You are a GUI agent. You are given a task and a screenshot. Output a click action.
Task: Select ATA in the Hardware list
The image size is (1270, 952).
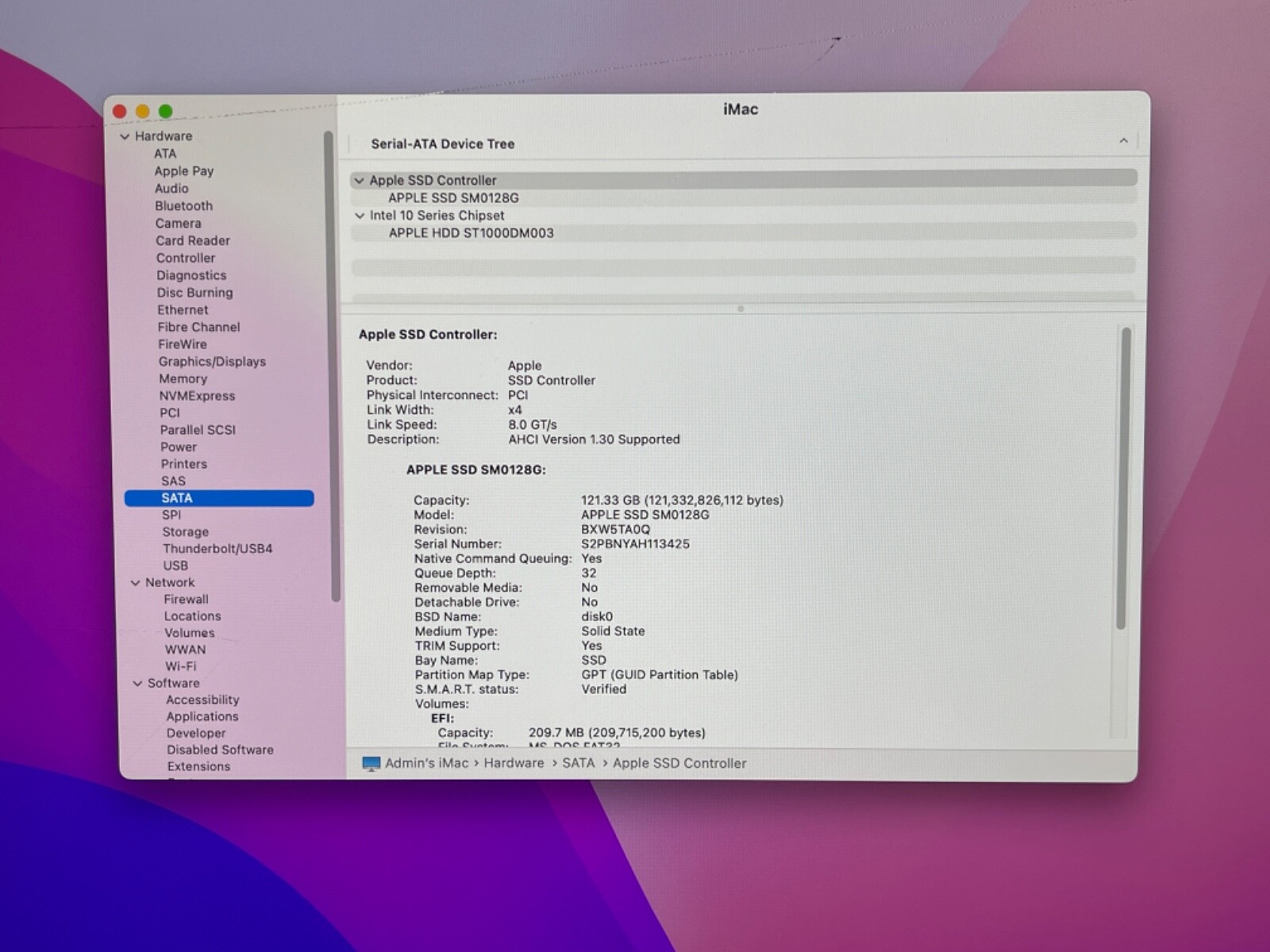coord(165,154)
